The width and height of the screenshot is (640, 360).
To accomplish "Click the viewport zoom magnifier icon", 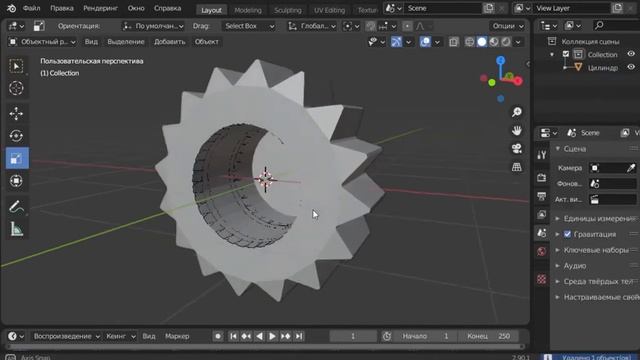I will click(517, 112).
